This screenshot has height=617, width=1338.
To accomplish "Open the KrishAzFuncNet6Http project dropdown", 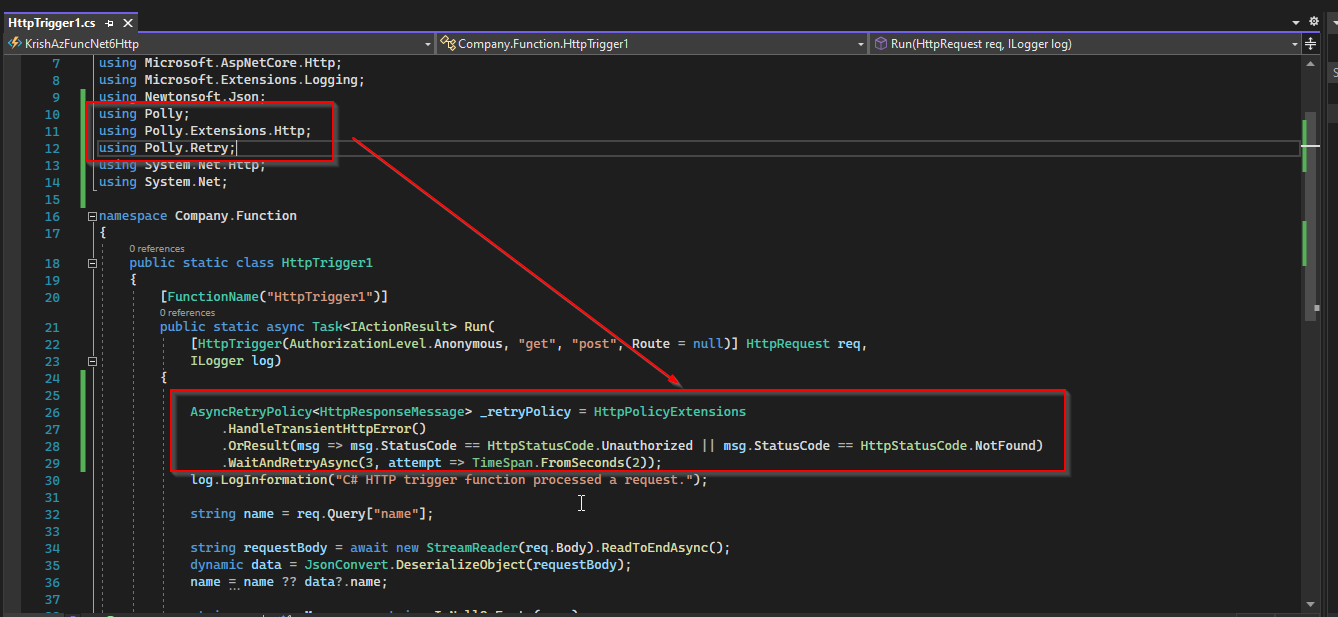I will (219, 44).
